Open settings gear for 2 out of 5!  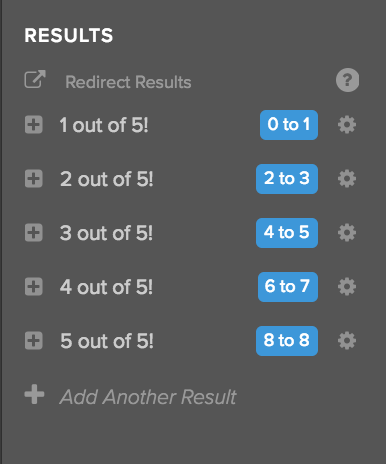[347, 179]
